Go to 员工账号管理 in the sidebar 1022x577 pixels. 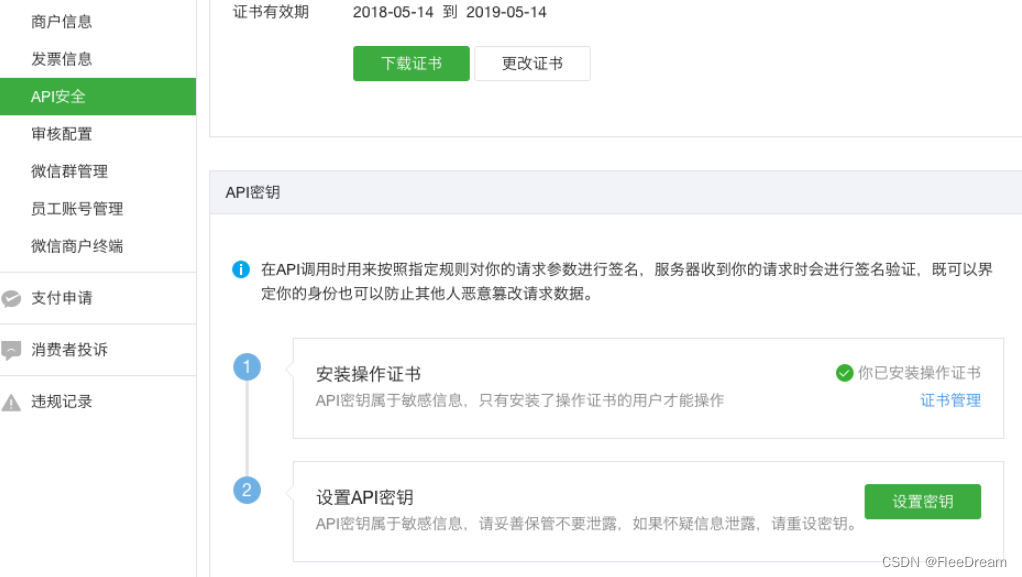[x=77, y=209]
